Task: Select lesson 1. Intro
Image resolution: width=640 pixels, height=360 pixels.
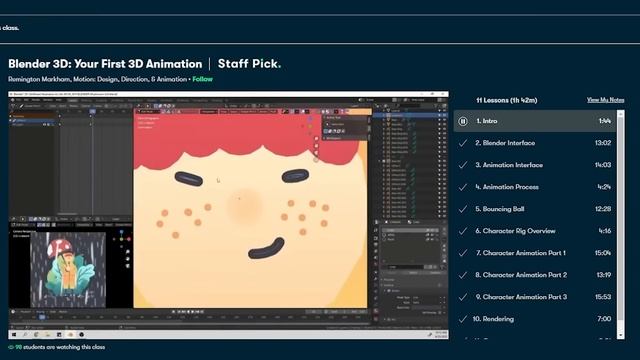Action: point(535,121)
